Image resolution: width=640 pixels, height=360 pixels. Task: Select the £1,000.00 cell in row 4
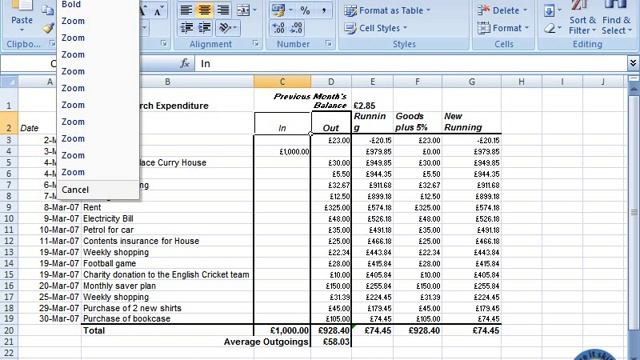pos(282,151)
